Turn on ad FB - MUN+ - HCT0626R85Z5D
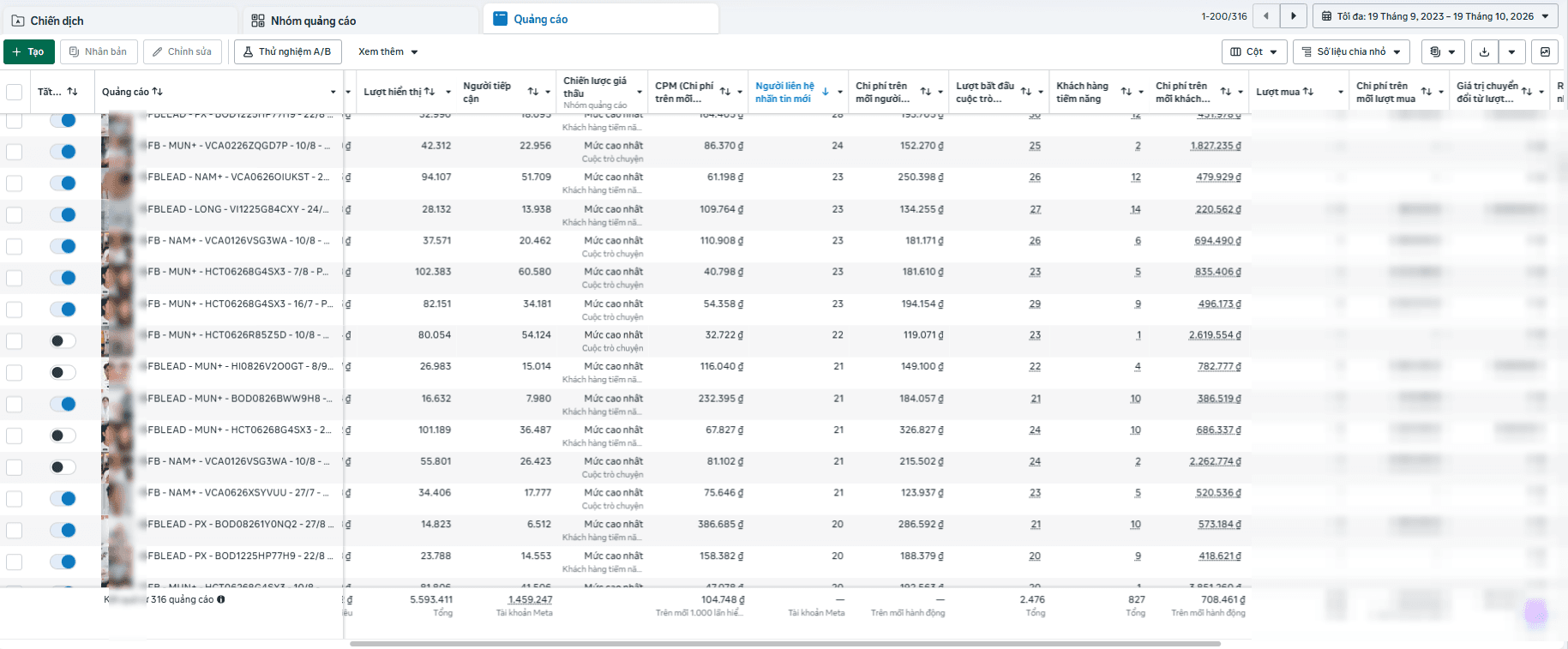This screenshot has height=649, width=1568. 63,341
